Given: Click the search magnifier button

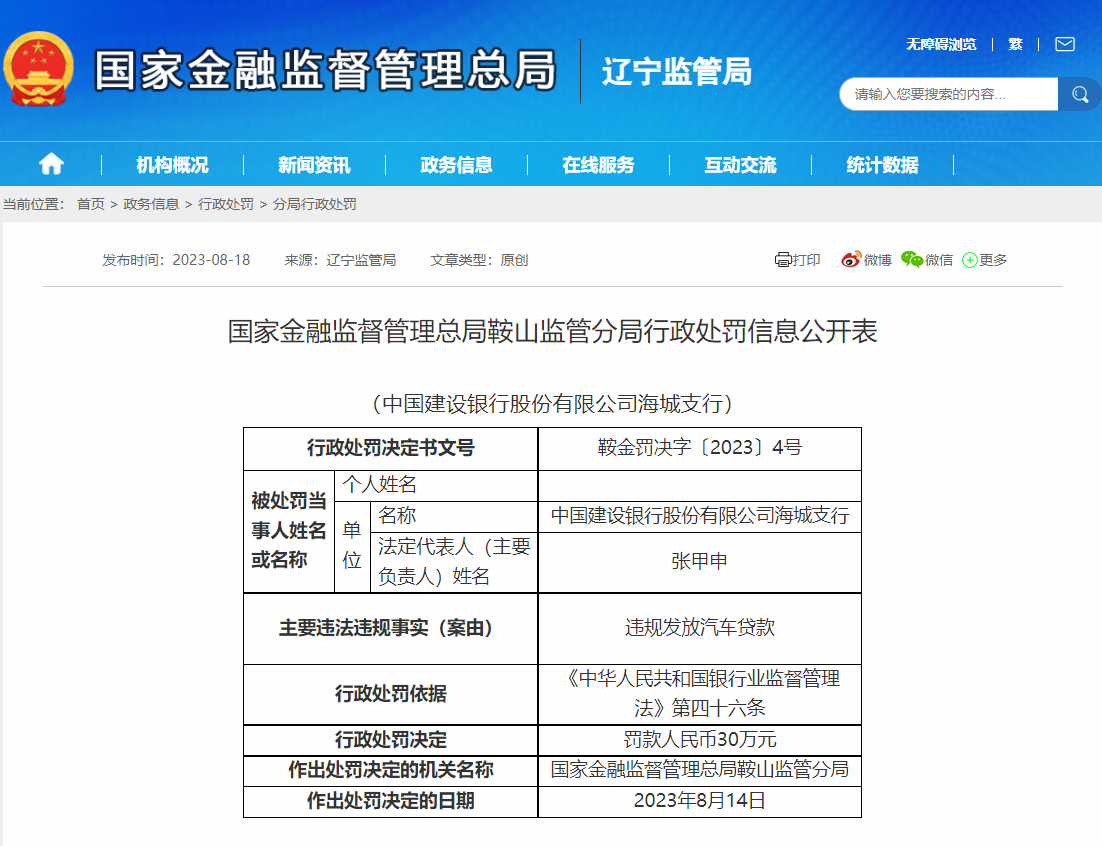Looking at the screenshot, I should 1079,94.
